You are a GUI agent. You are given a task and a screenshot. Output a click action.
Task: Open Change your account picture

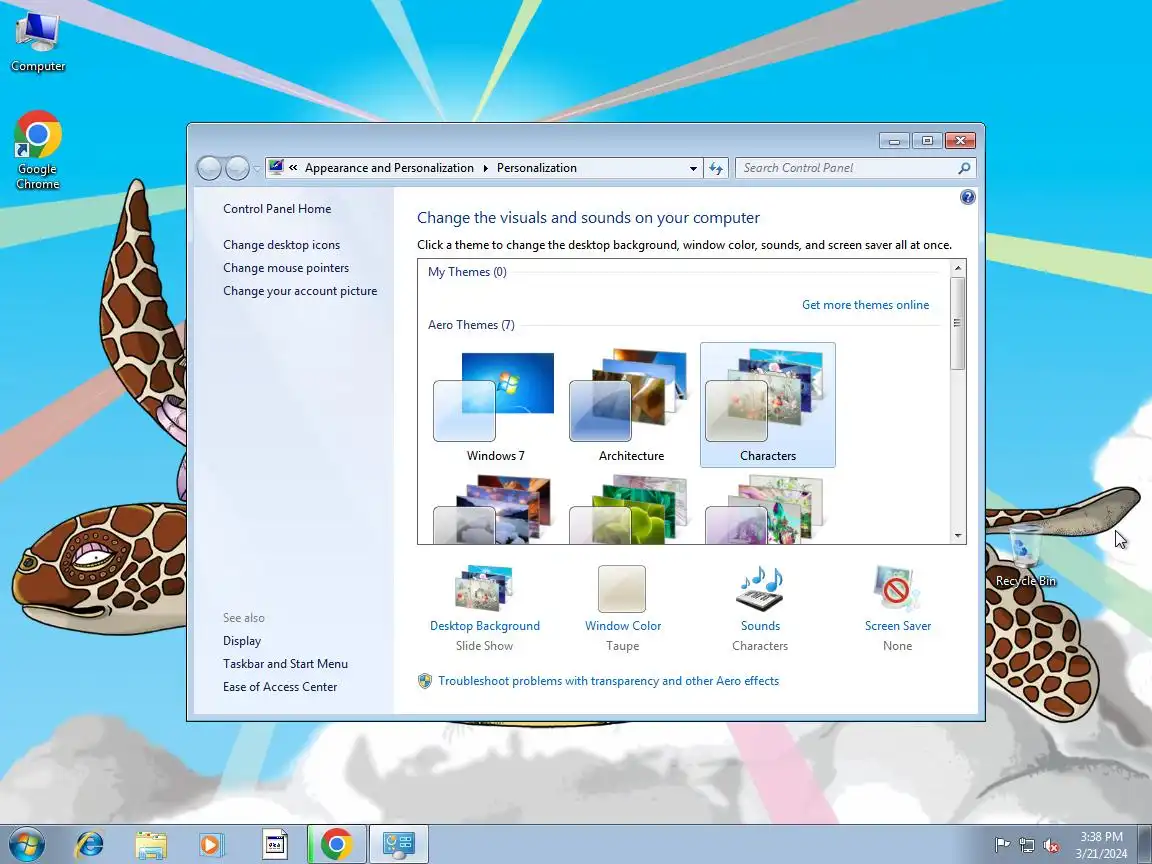[x=300, y=291]
